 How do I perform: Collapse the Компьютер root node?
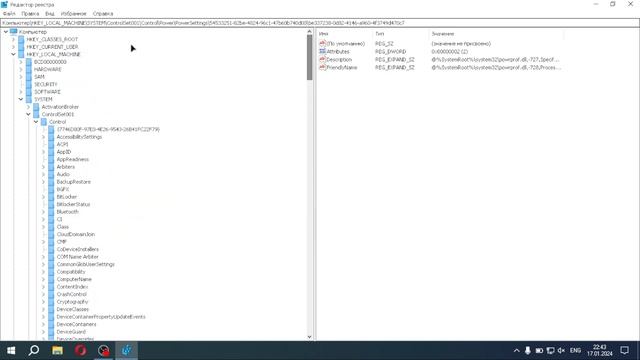click(x=6, y=32)
